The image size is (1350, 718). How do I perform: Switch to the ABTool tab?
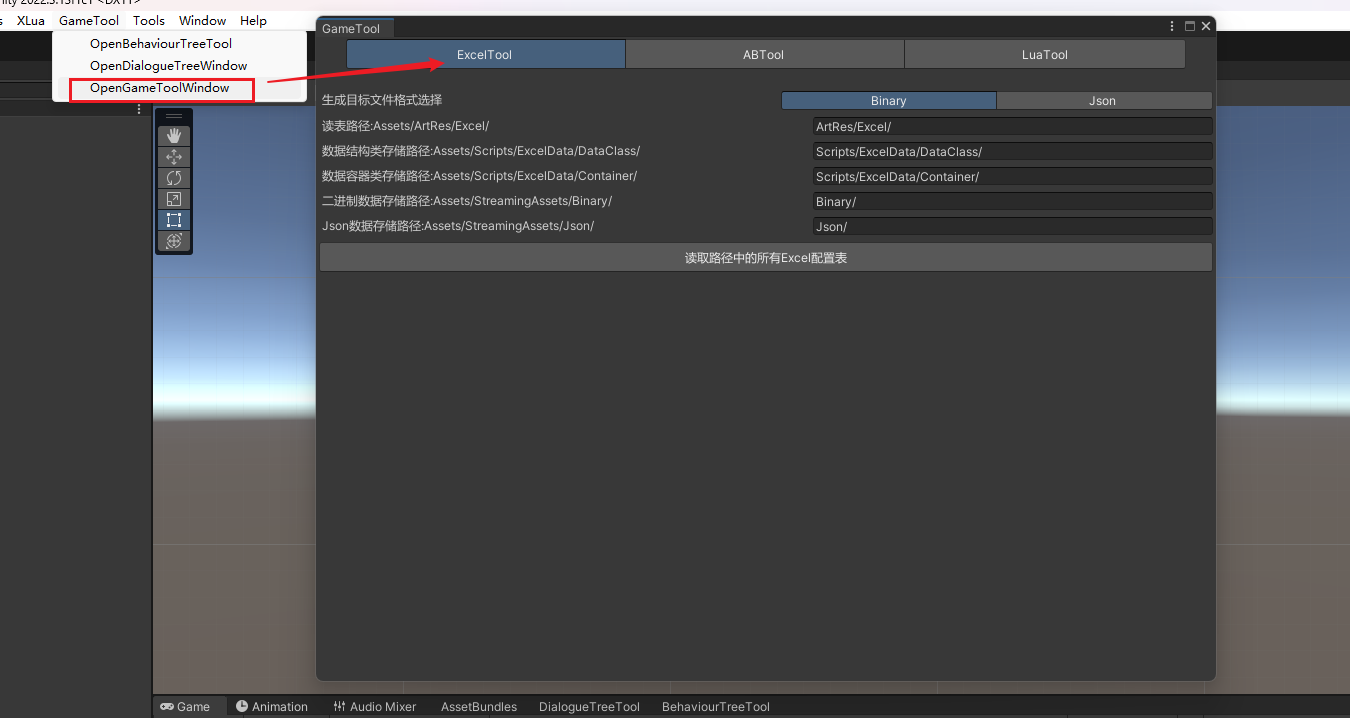[764, 54]
